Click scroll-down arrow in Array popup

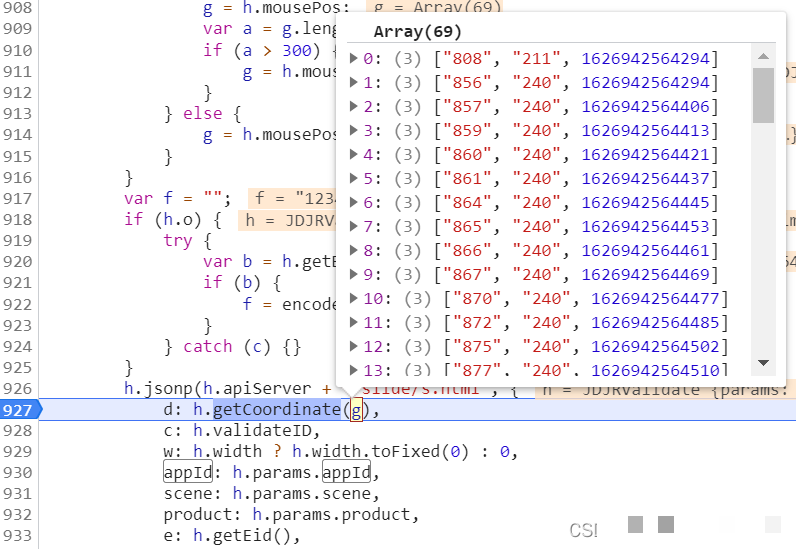(764, 363)
